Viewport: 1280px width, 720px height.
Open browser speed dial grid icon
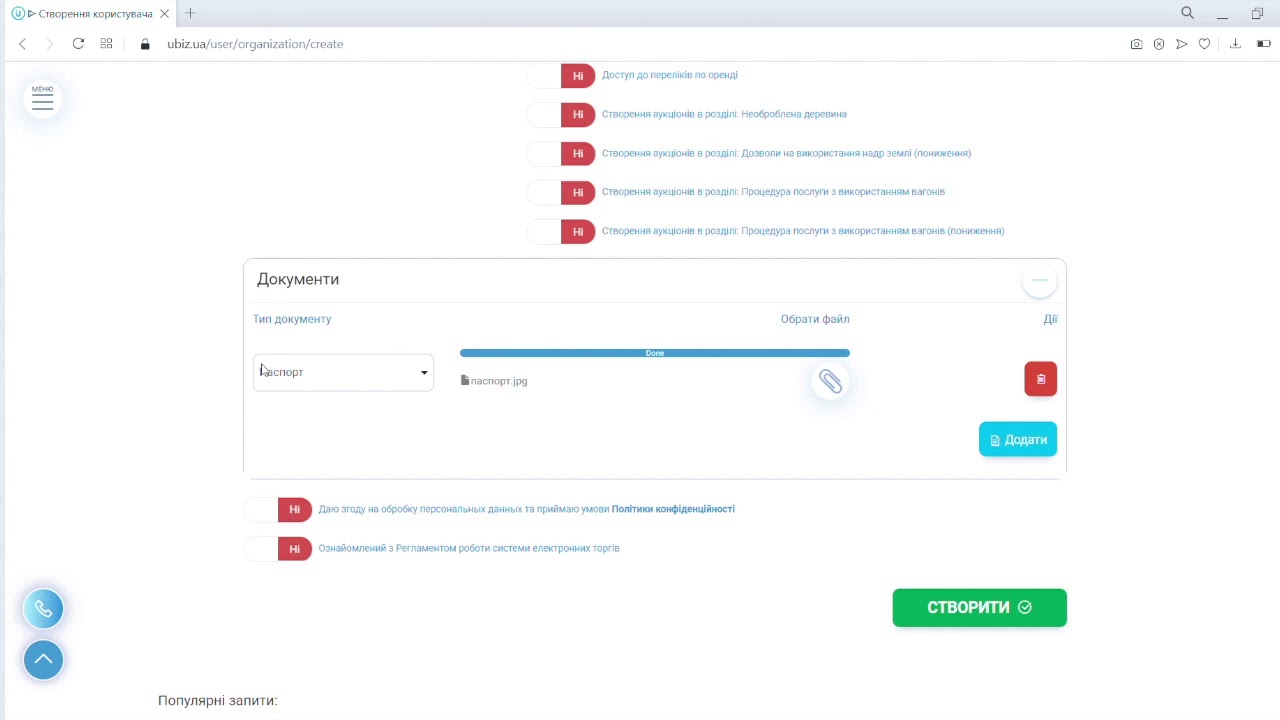pyautogui.click(x=106, y=44)
